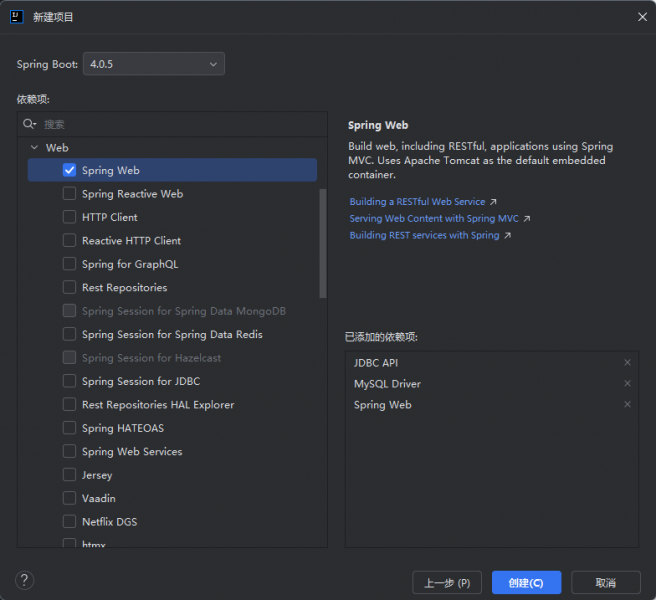The width and height of the screenshot is (656, 600).
Task: Open external arrow of Spring MVC link
Action: click(527, 219)
